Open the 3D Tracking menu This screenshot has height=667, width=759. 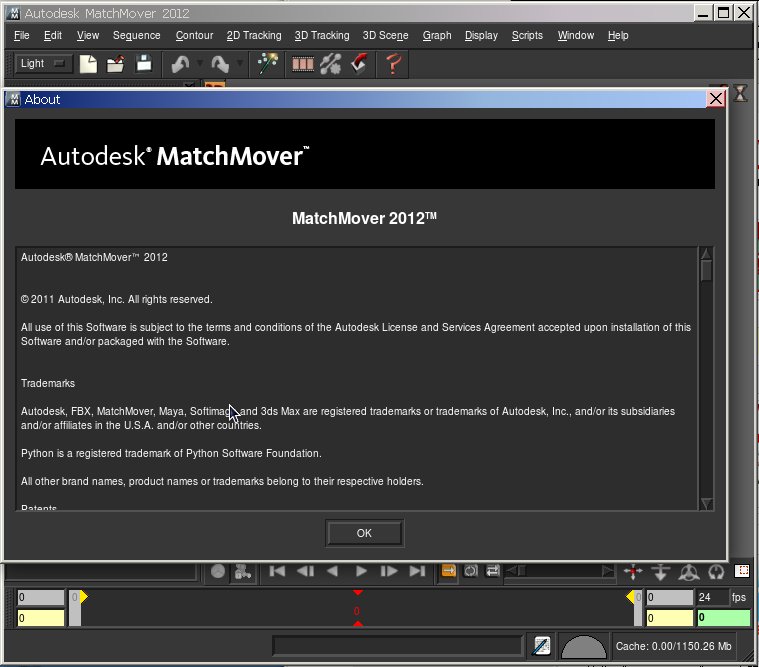point(322,35)
